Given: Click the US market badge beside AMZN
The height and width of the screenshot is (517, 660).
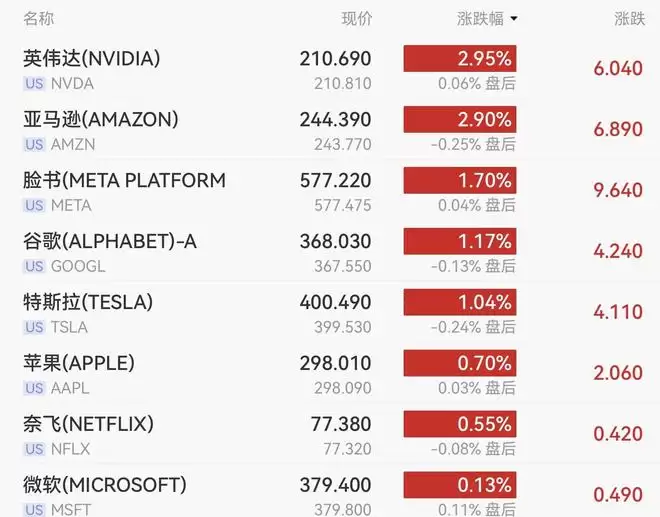Looking at the screenshot, I should pyautogui.click(x=34, y=144).
